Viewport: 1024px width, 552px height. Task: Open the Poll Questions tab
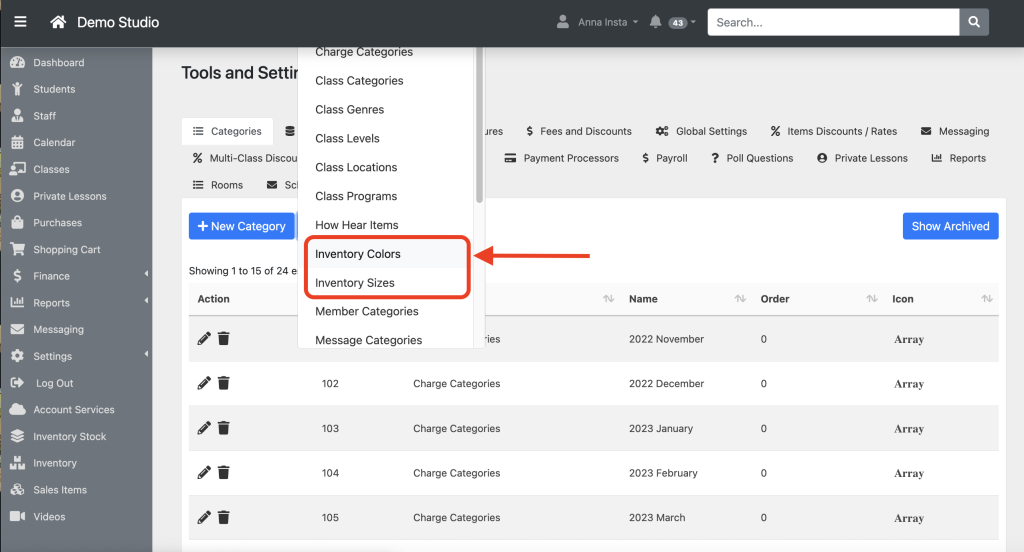click(x=752, y=158)
